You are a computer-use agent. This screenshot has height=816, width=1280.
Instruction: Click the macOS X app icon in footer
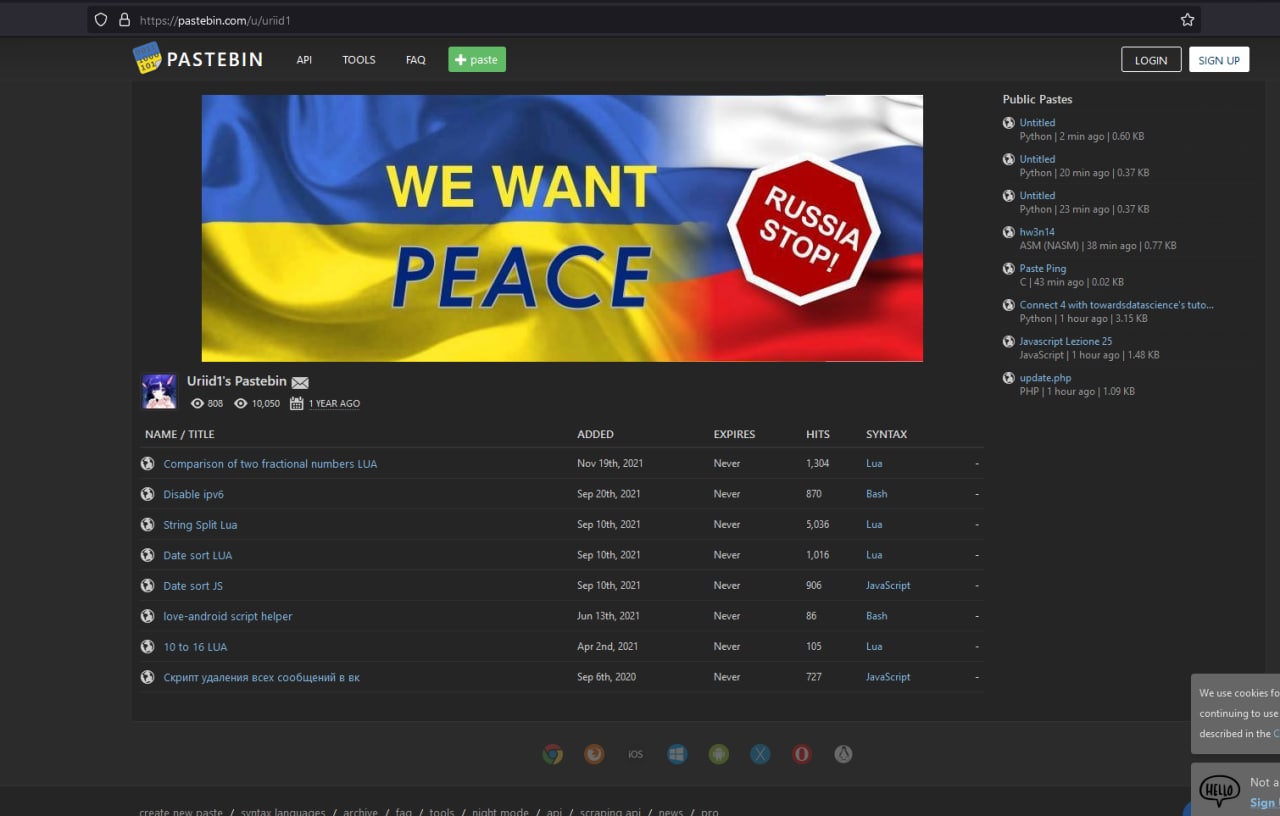(760, 754)
